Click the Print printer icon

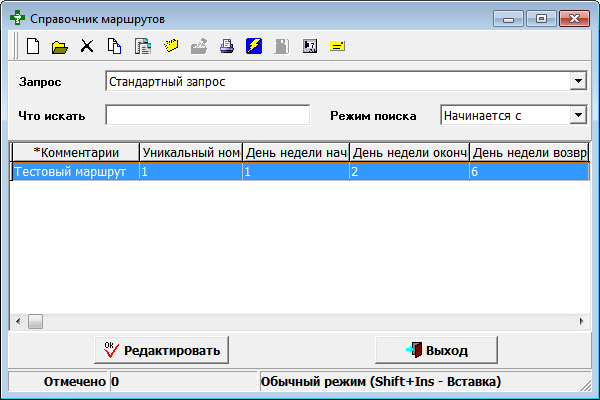pos(227,46)
